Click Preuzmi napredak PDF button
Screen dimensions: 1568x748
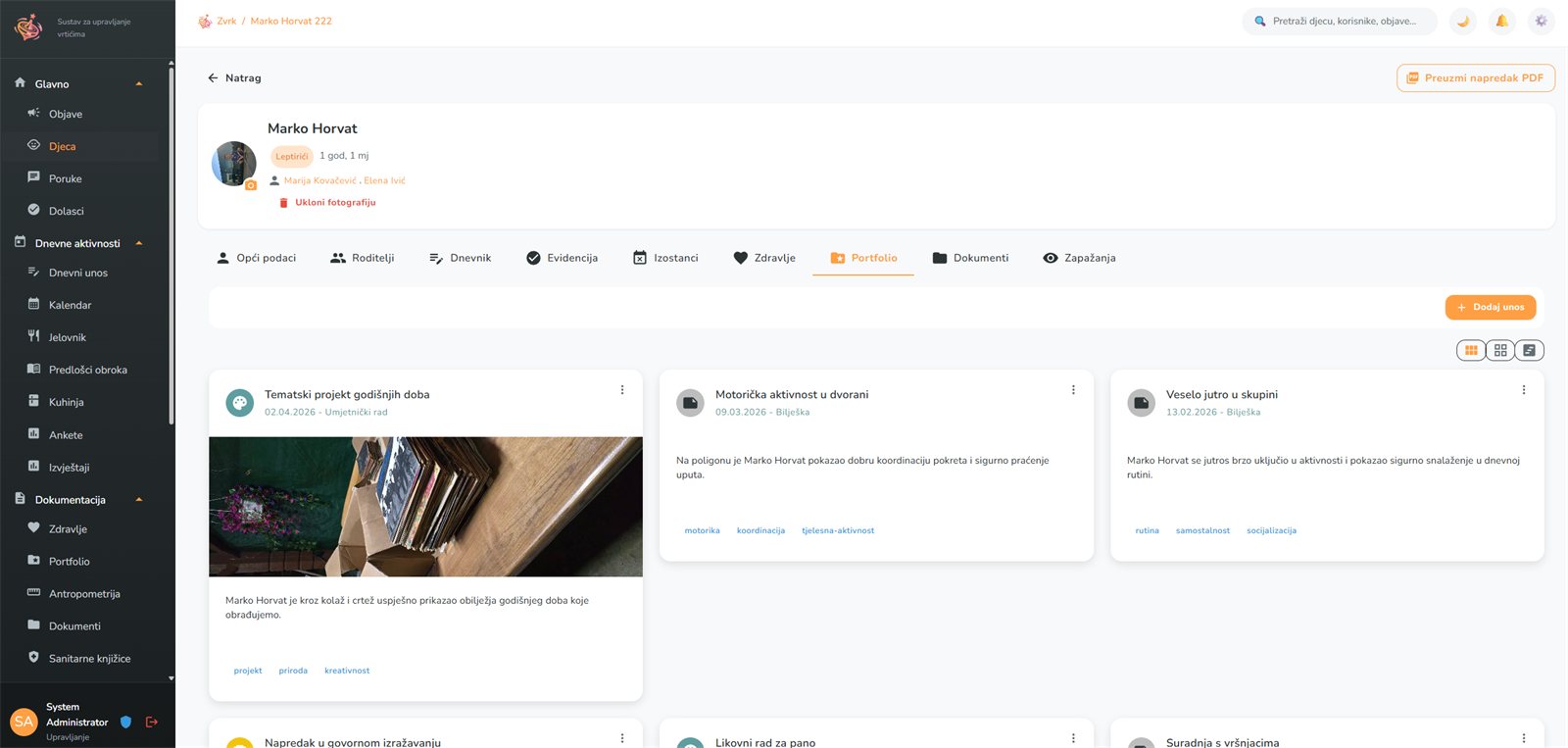1476,77
